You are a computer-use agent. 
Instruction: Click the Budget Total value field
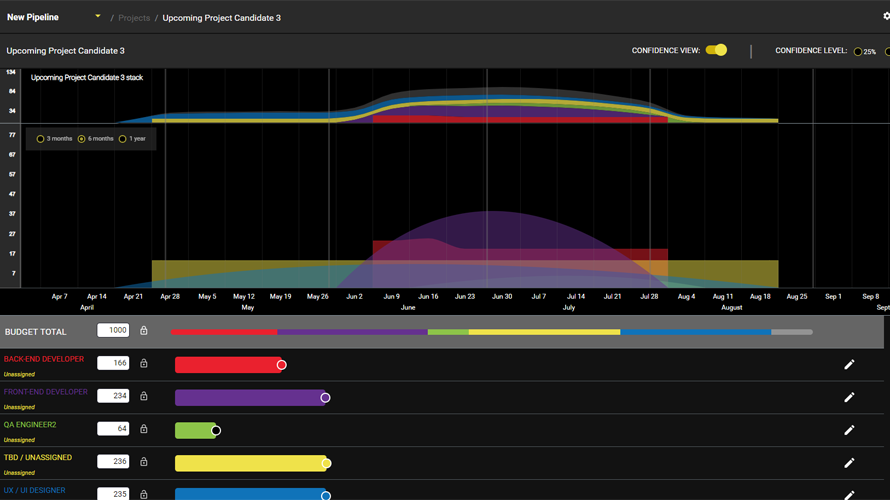tap(113, 330)
